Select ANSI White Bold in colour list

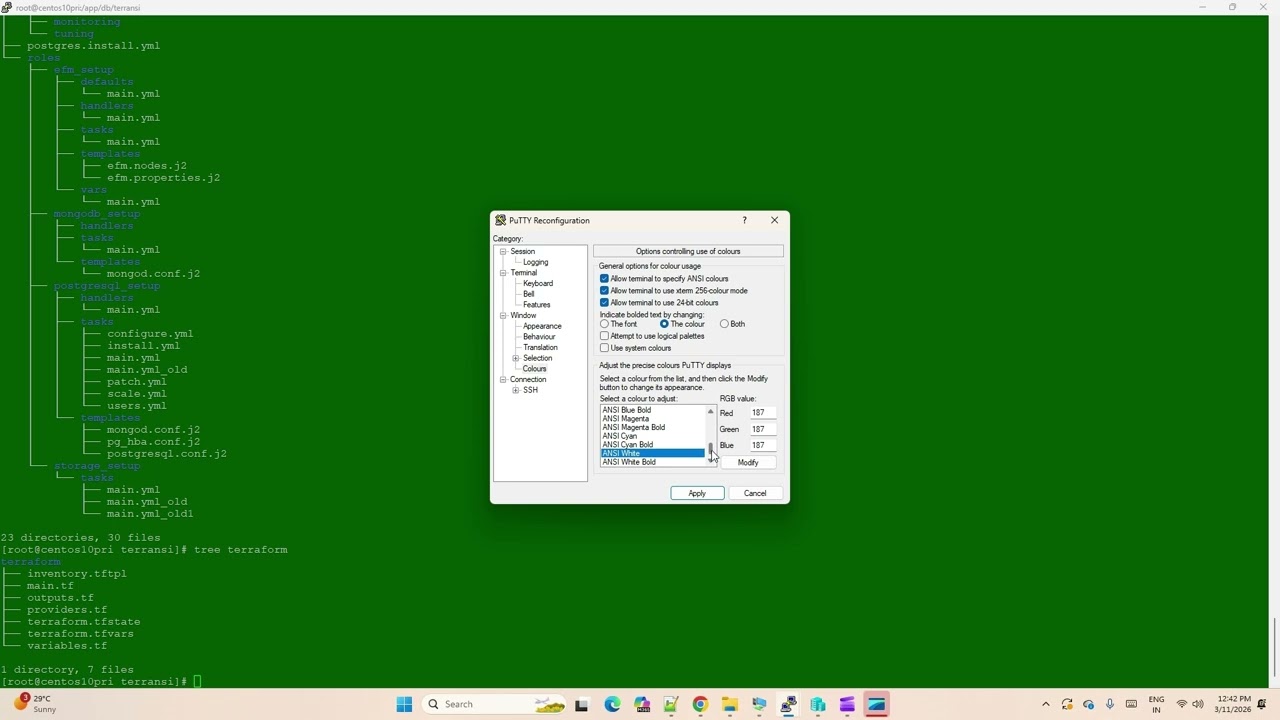tap(652, 462)
